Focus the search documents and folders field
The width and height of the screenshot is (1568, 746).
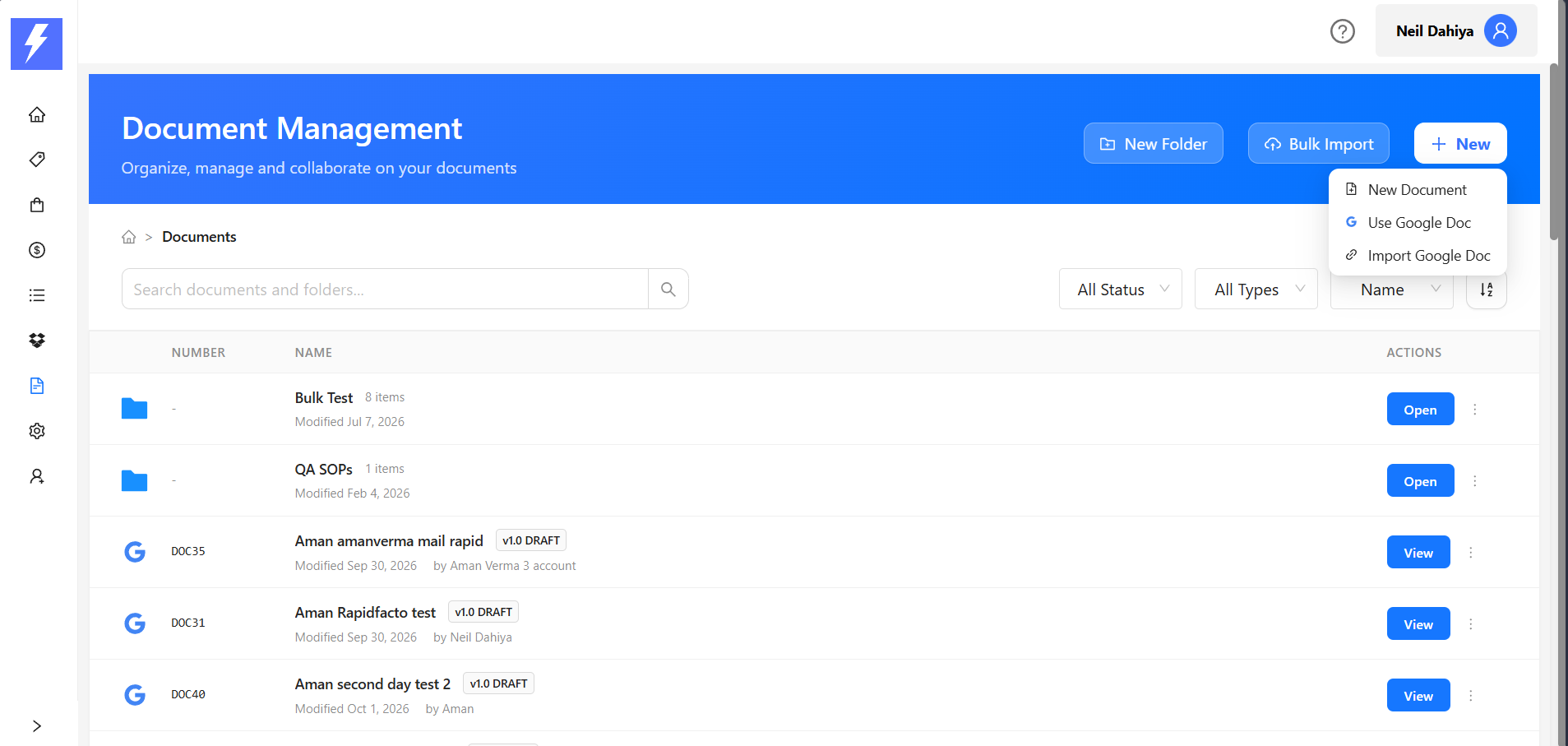385,289
